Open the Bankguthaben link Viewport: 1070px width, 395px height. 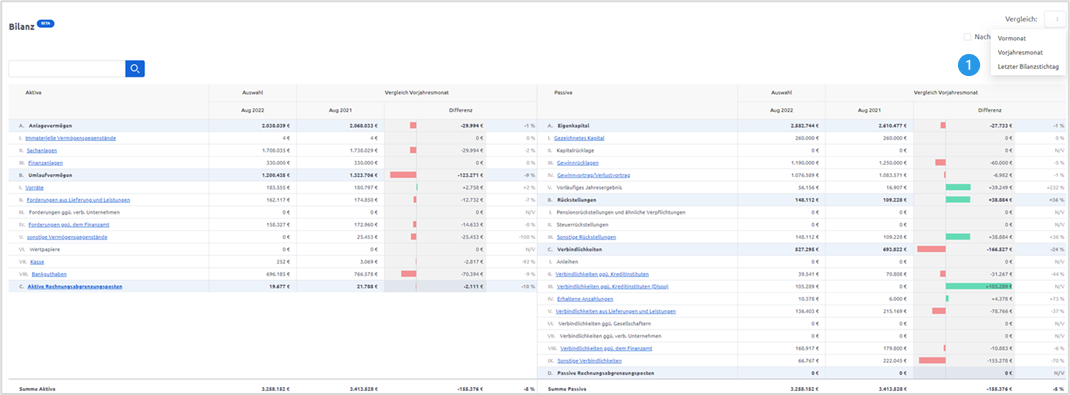(x=49, y=274)
